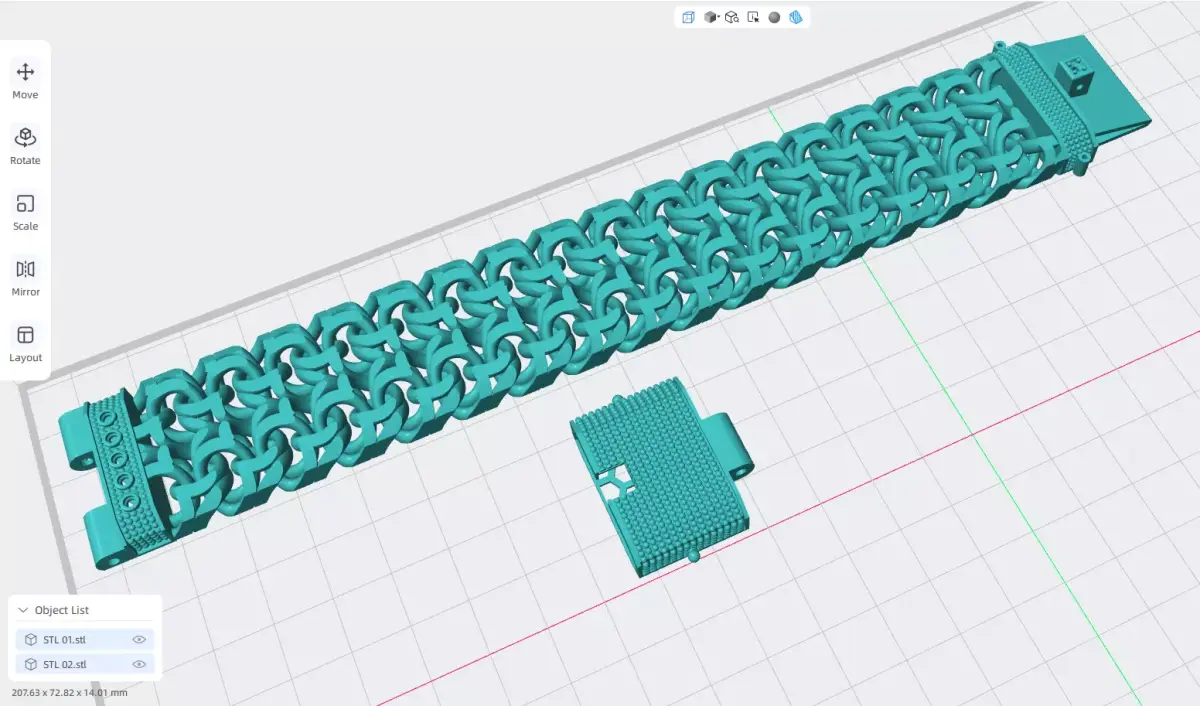Select the Rotate tool
This screenshot has height=706, width=1200.
pyautogui.click(x=25, y=146)
